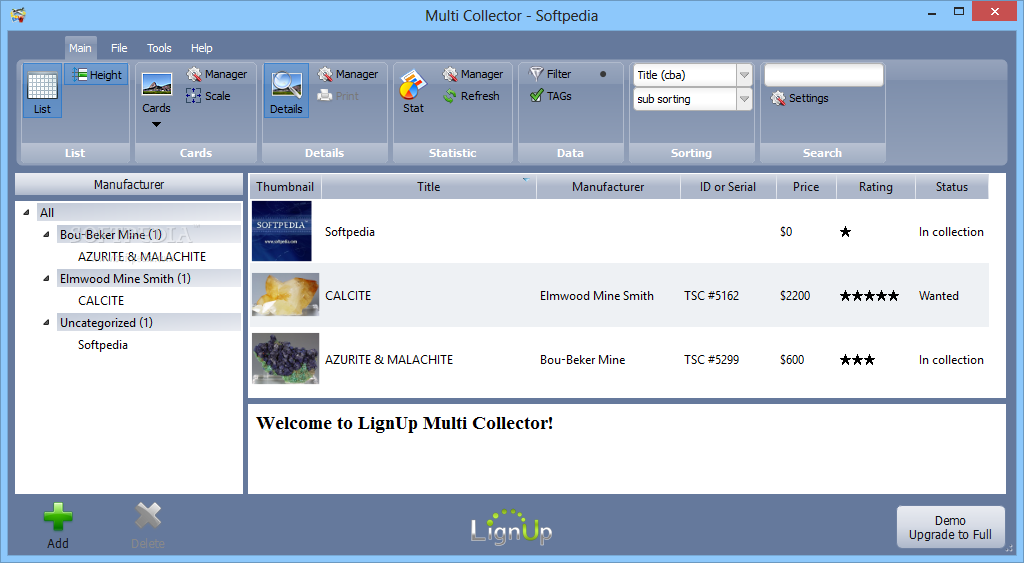
Task: Open Manager in Details group
Action: point(348,74)
